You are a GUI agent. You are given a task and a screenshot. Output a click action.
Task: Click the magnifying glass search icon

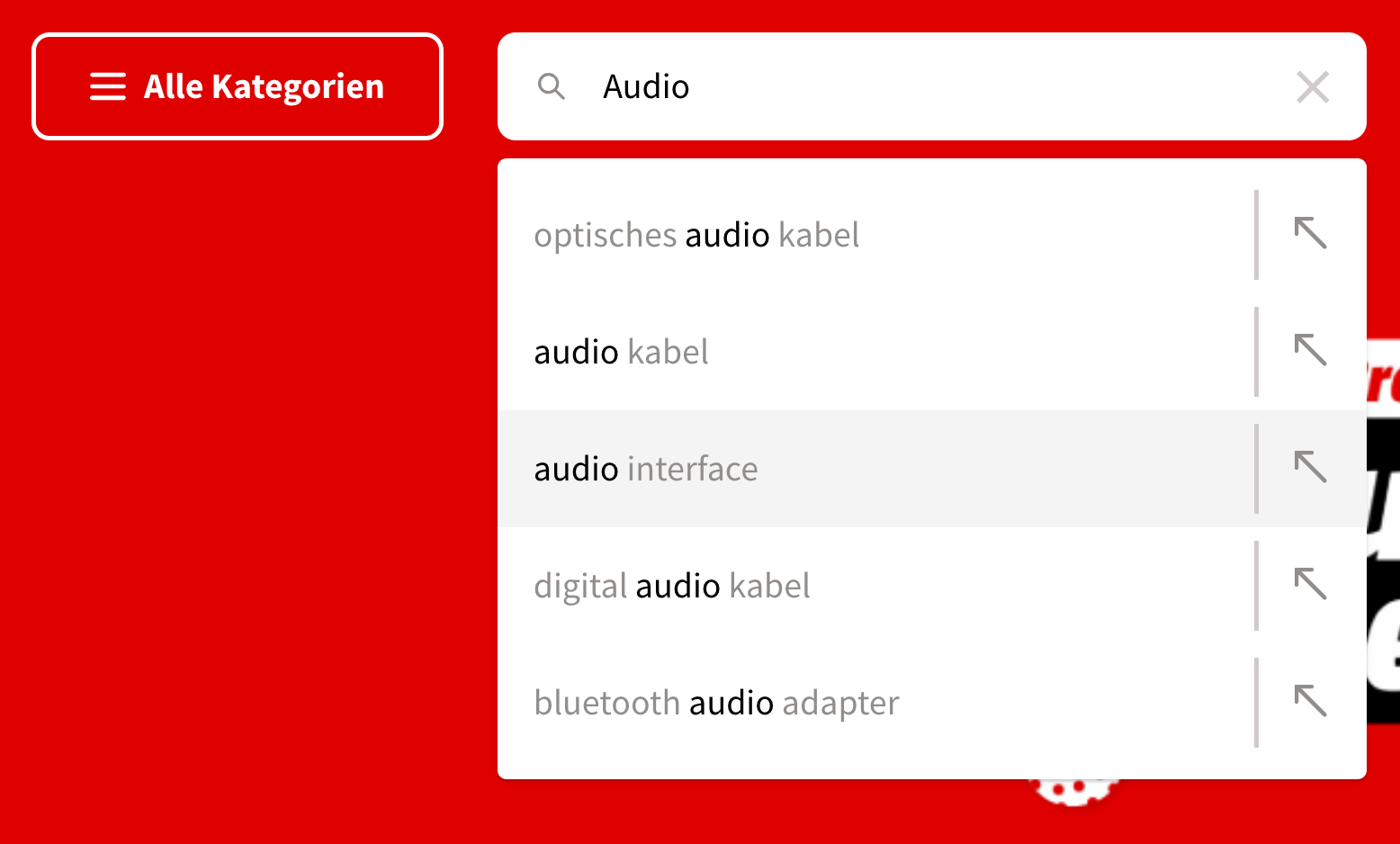[x=552, y=86]
